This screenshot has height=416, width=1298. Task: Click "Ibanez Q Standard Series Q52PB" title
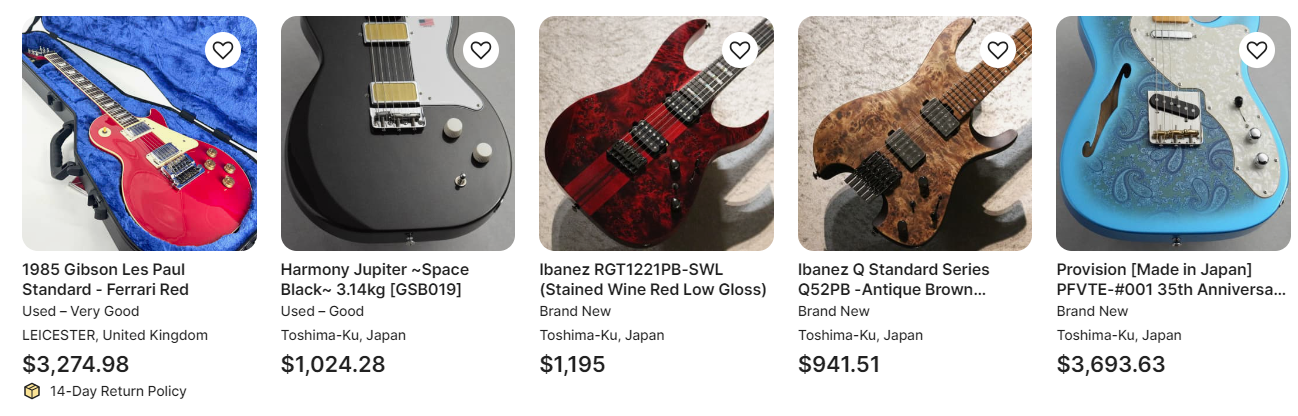(893, 279)
